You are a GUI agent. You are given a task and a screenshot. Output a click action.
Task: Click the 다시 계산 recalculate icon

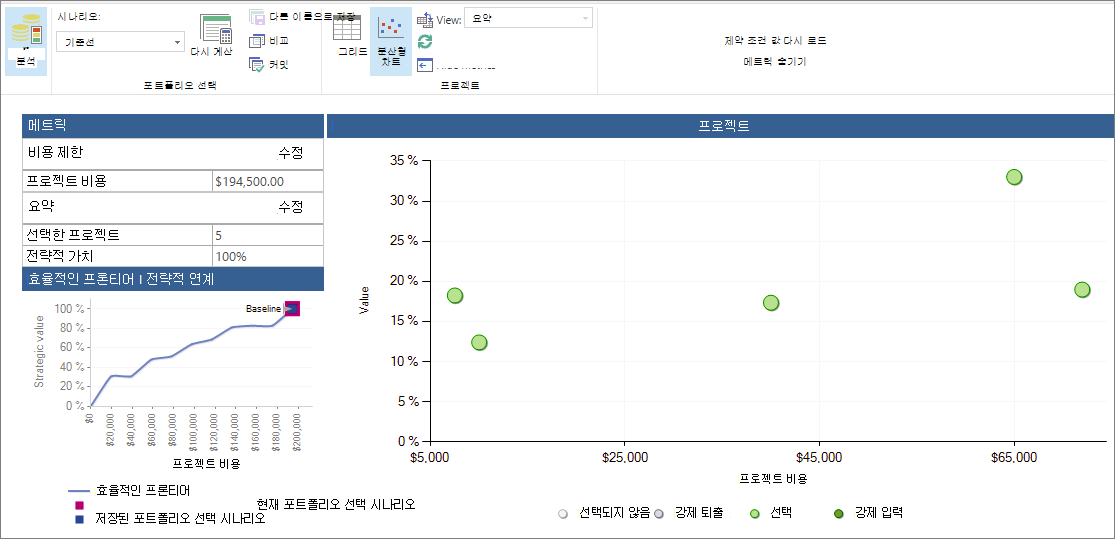coord(216,29)
